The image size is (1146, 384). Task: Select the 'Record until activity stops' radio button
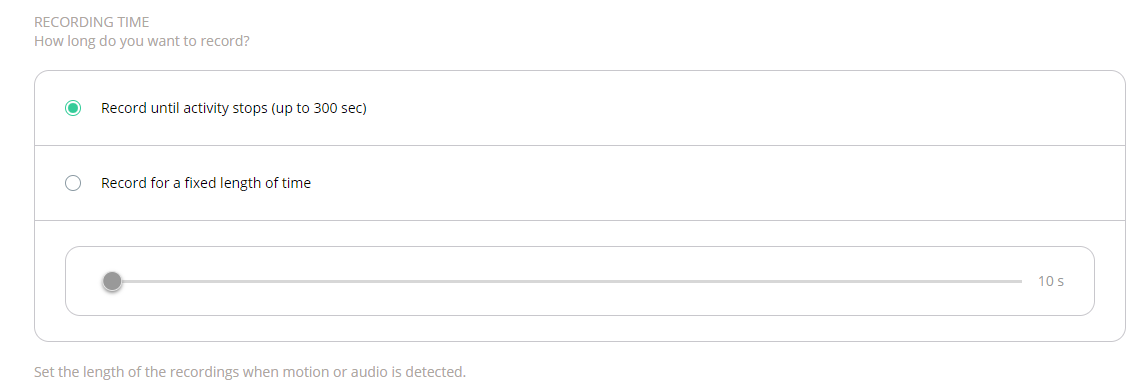73,108
